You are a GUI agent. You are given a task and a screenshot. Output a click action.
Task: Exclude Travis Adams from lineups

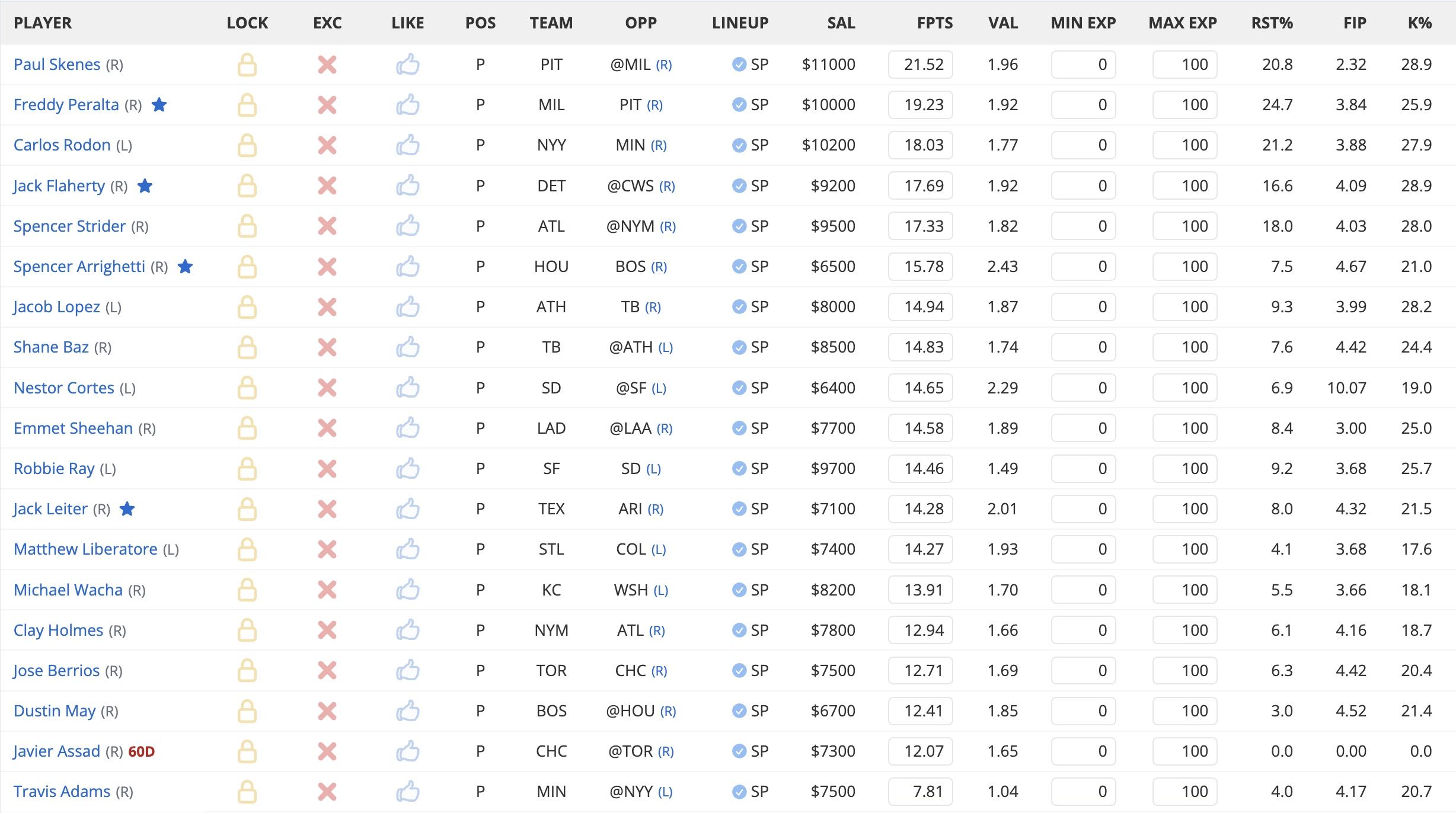(x=327, y=792)
